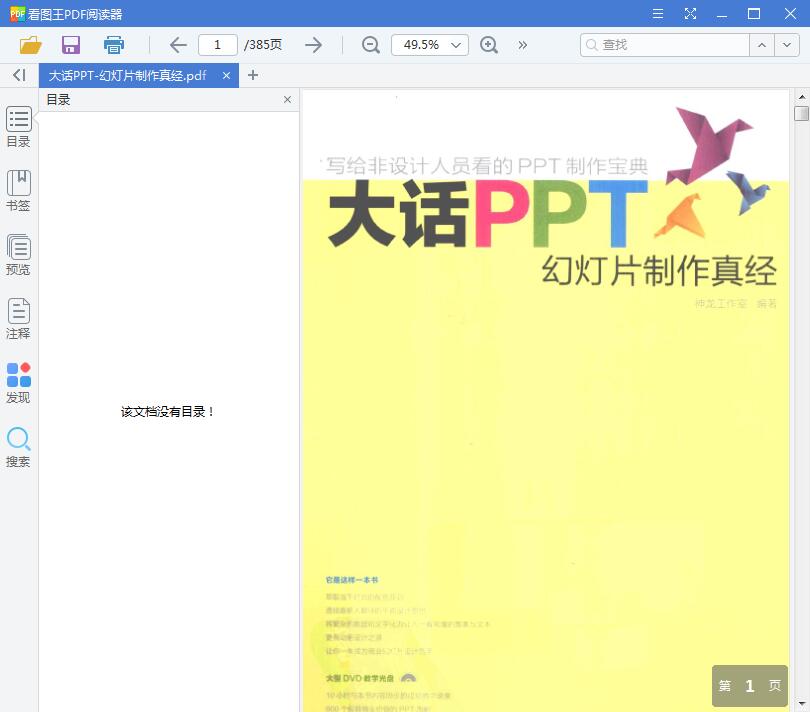Open the hamburger main menu
Screen dimensions: 810x712
pyautogui.click(x=658, y=13)
